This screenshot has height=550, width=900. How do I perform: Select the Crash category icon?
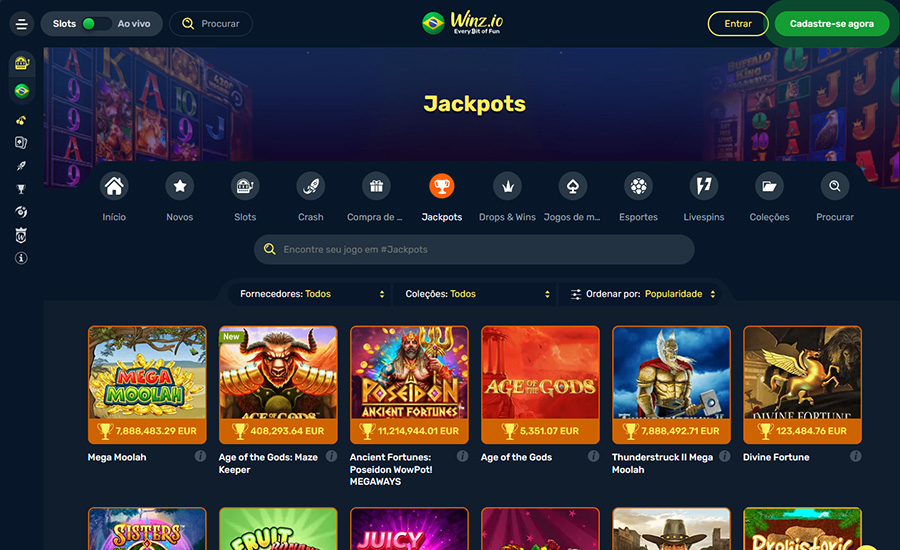(311, 186)
